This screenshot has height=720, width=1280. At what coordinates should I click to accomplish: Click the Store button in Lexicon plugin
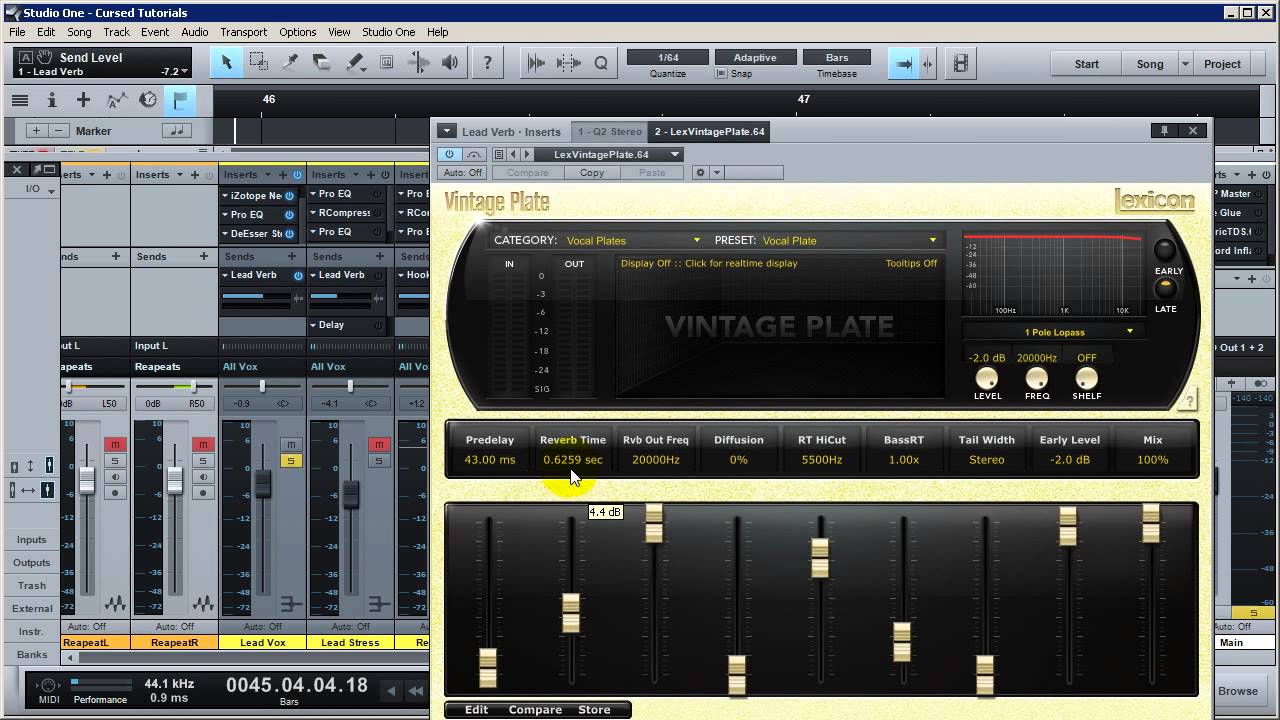(594, 710)
